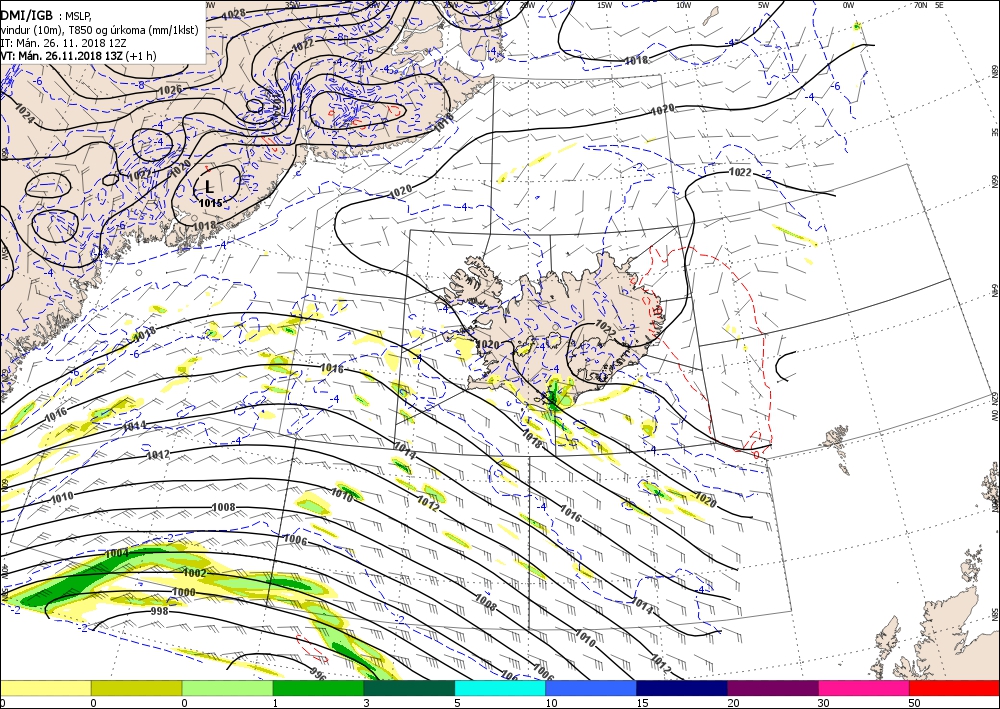Click the '1026' isobar label

coord(170,90)
